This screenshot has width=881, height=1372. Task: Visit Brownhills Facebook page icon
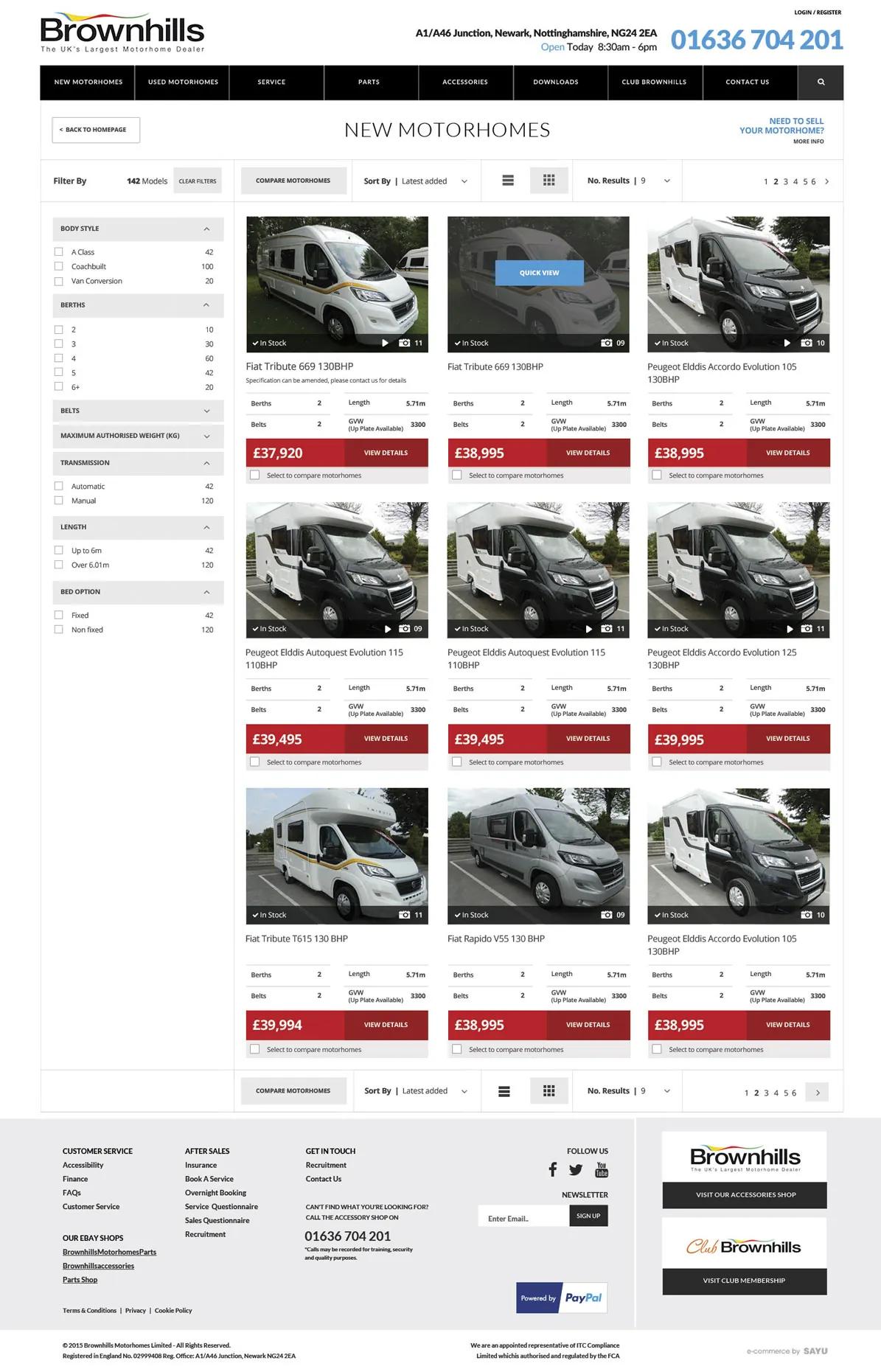[x=553, y=1169]
